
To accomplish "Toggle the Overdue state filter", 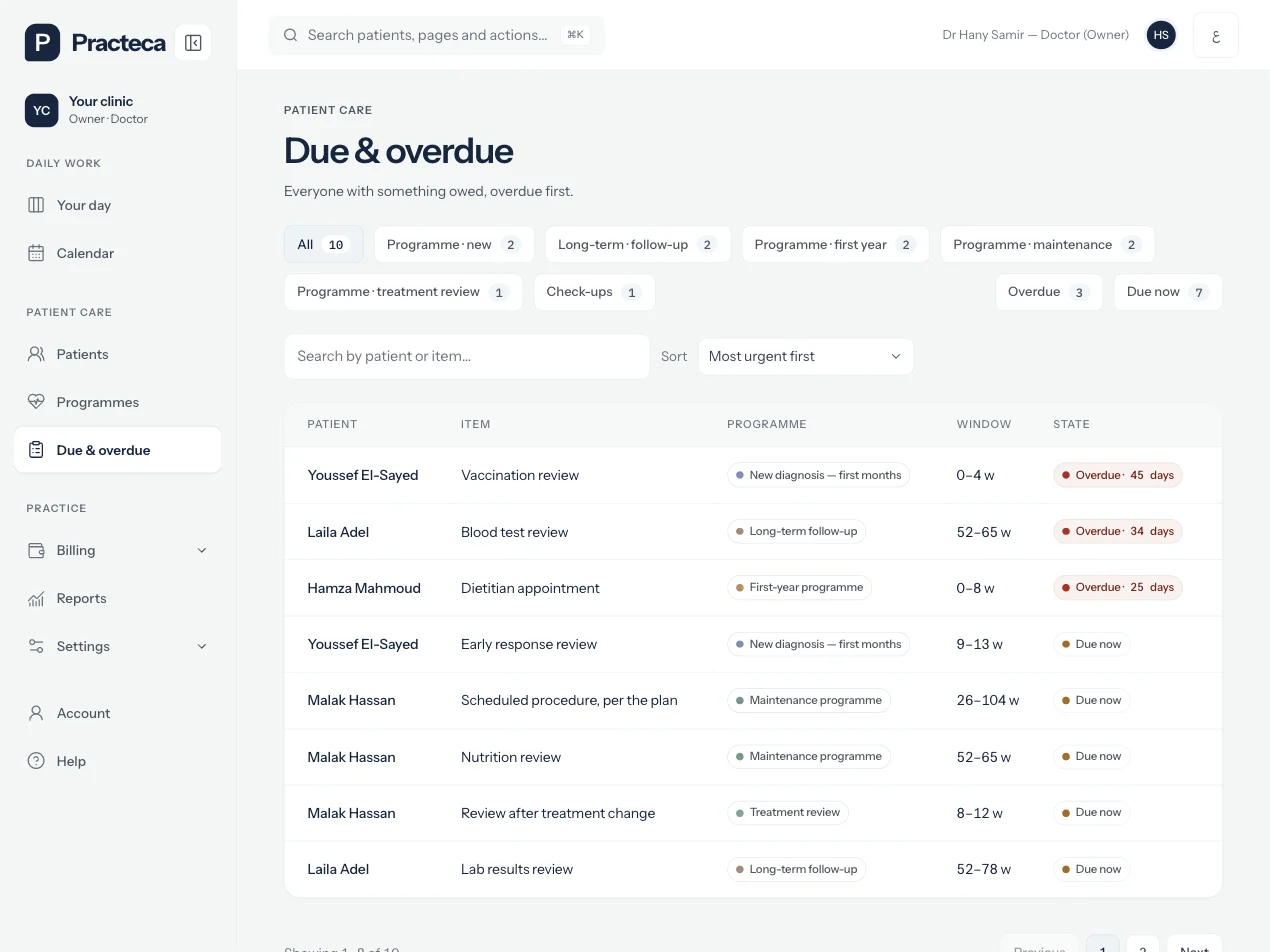I will 1048,292.
